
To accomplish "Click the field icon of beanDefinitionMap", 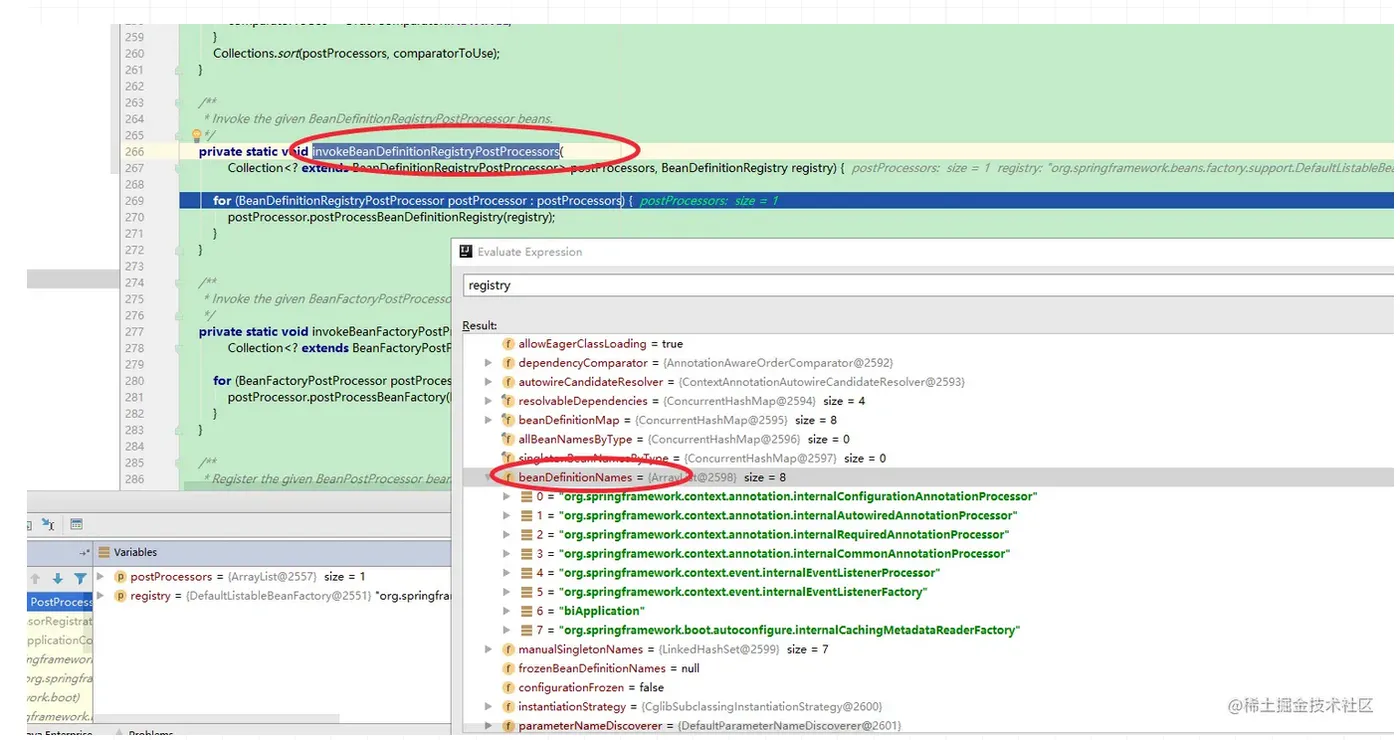I will (508, 420).
